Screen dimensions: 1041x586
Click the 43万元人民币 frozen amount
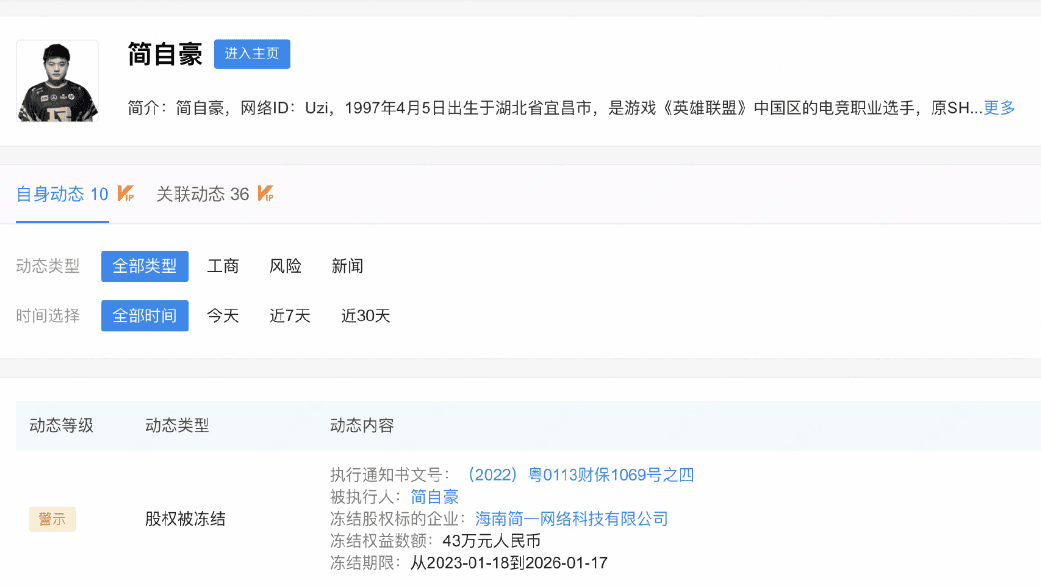point(491,541)
